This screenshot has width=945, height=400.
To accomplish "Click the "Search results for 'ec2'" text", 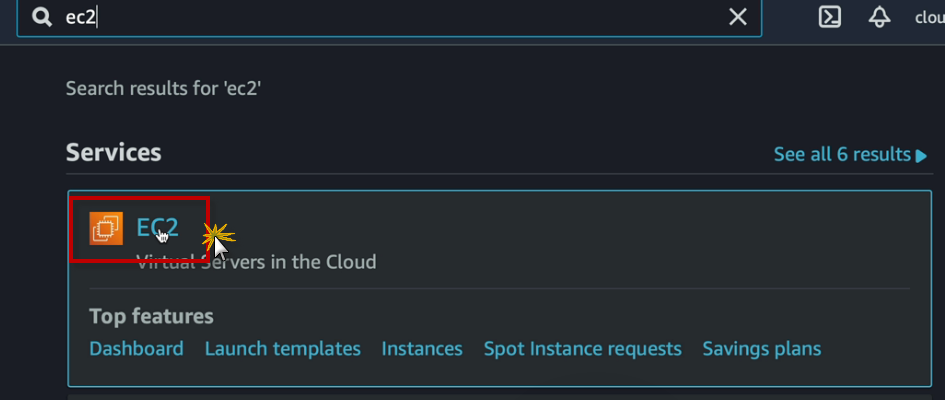I will coord(163,88).
